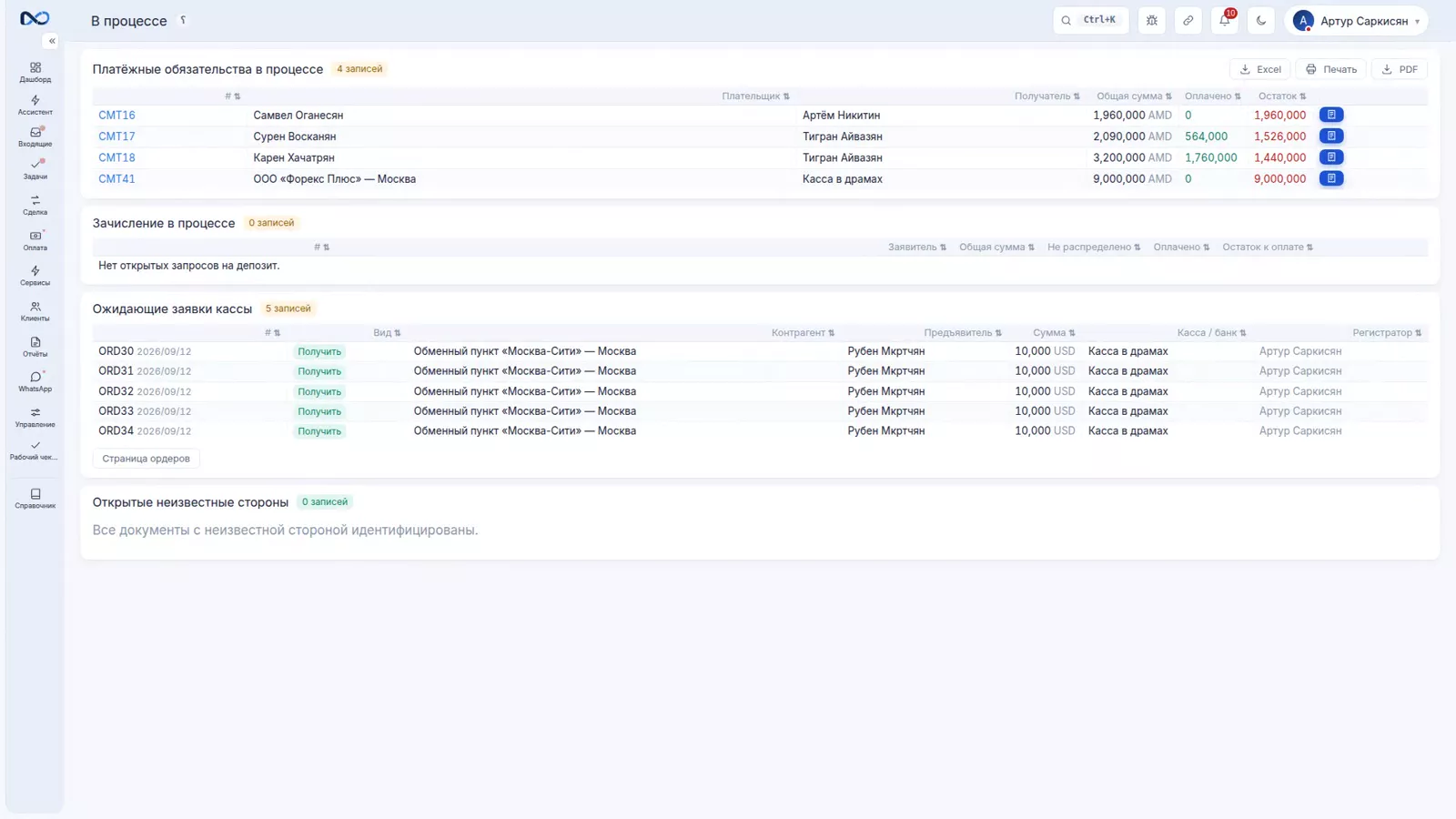
Task: Sort payments by Плательщик column
Action: [755, 96]
